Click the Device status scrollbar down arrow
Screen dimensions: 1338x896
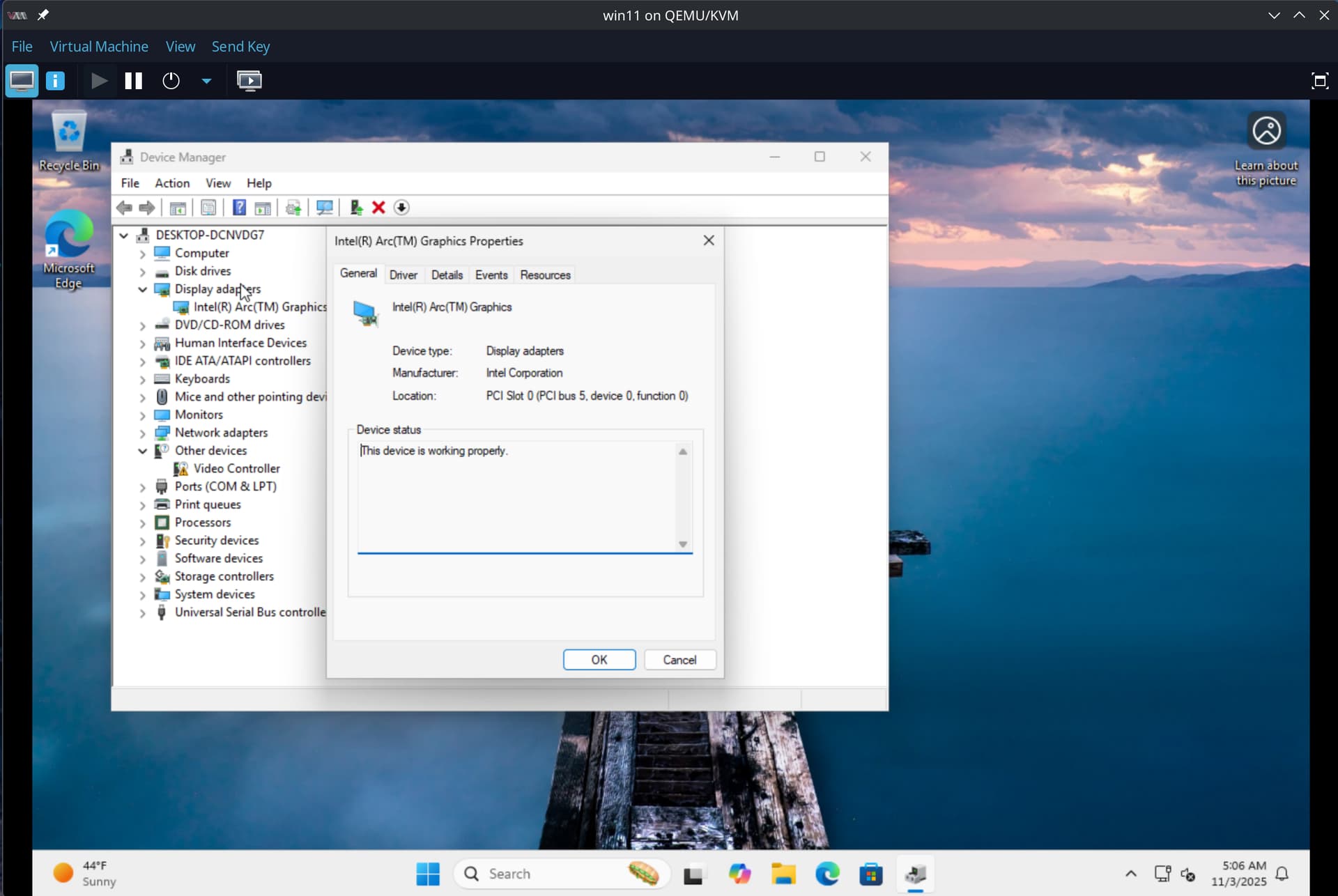click(683, 544)
